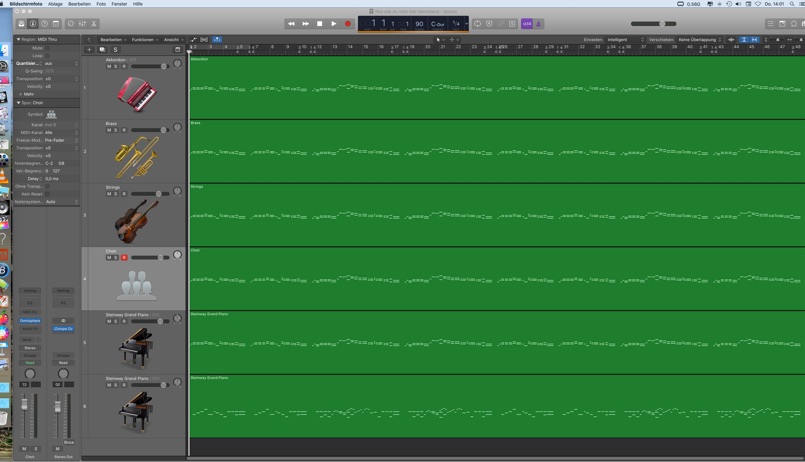Click the Setting button on Choir channel strip
Screen dimensions: 805x462
pos(30,291)
